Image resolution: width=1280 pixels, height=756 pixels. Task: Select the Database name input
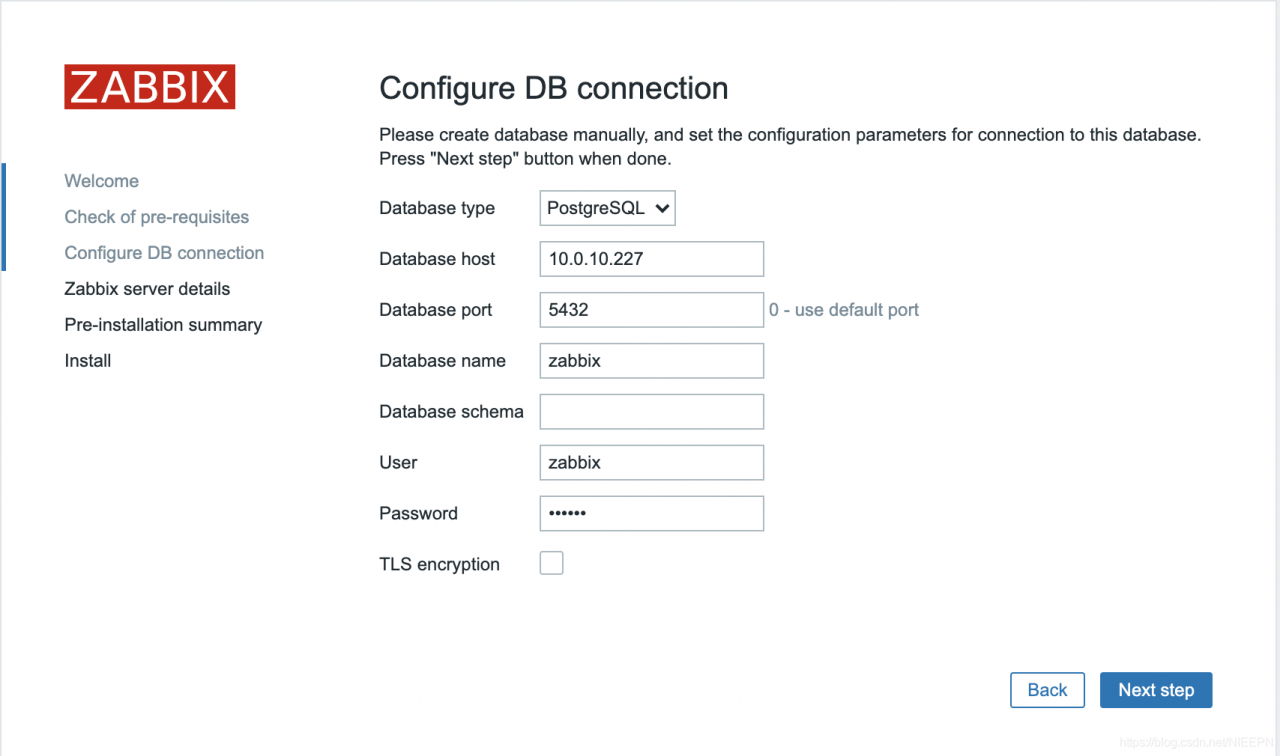click(x=652, y=360)
